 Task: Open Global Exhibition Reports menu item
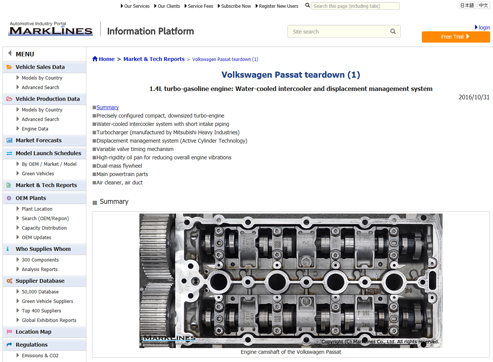49,320
